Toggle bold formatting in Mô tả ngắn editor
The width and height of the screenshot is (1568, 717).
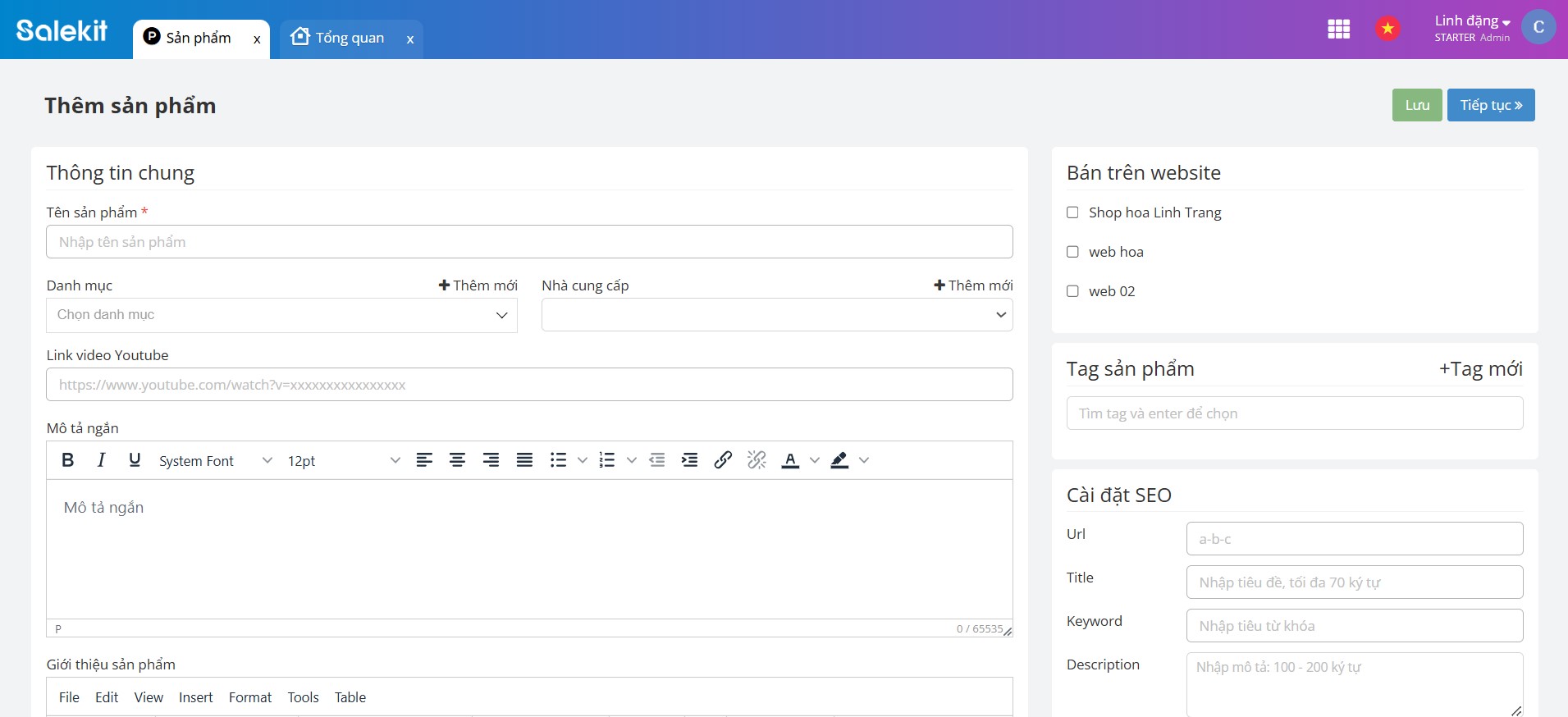68,460
